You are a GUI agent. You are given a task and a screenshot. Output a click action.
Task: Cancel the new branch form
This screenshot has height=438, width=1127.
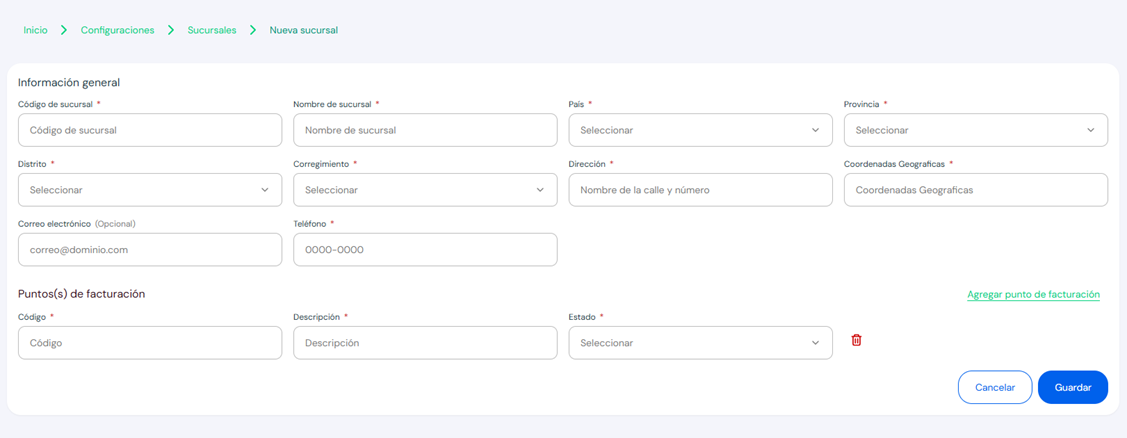pos(995,387)
